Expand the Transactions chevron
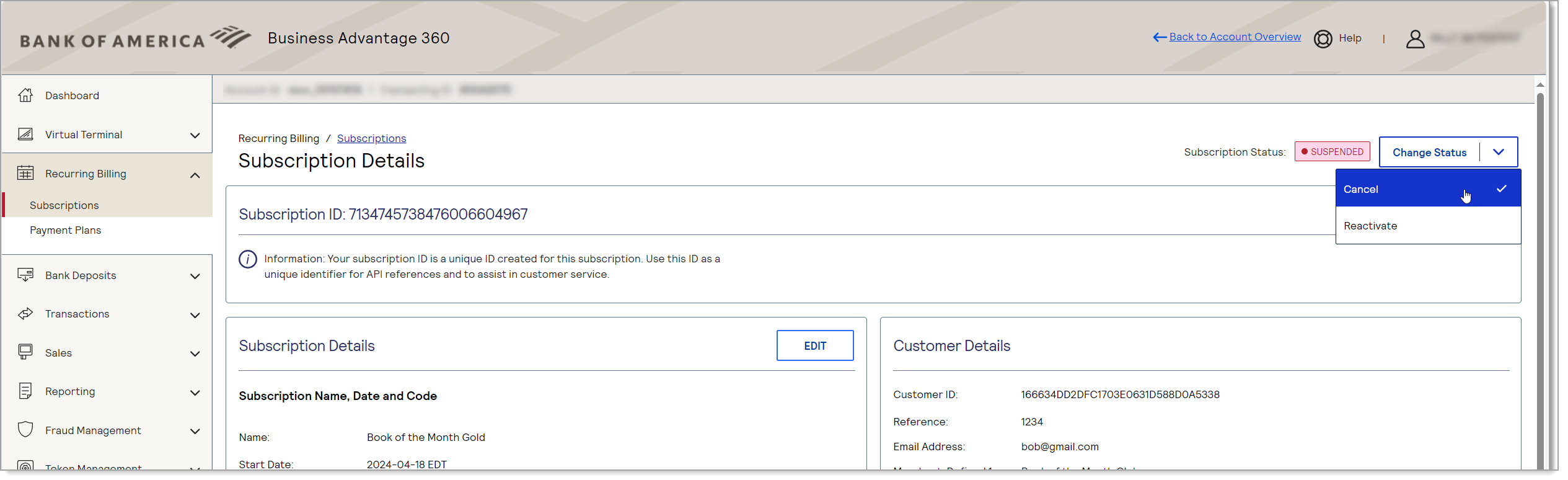The image size is (1568, 480). [195, 315]
